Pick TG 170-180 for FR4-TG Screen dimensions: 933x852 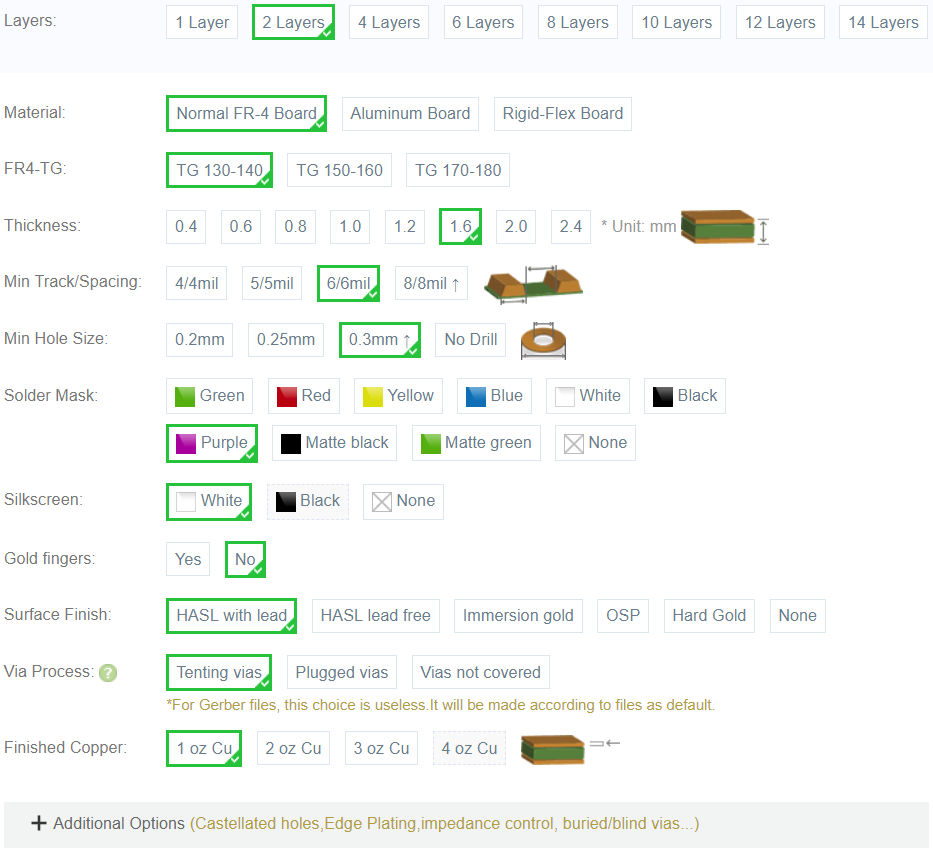pos(458,170)
